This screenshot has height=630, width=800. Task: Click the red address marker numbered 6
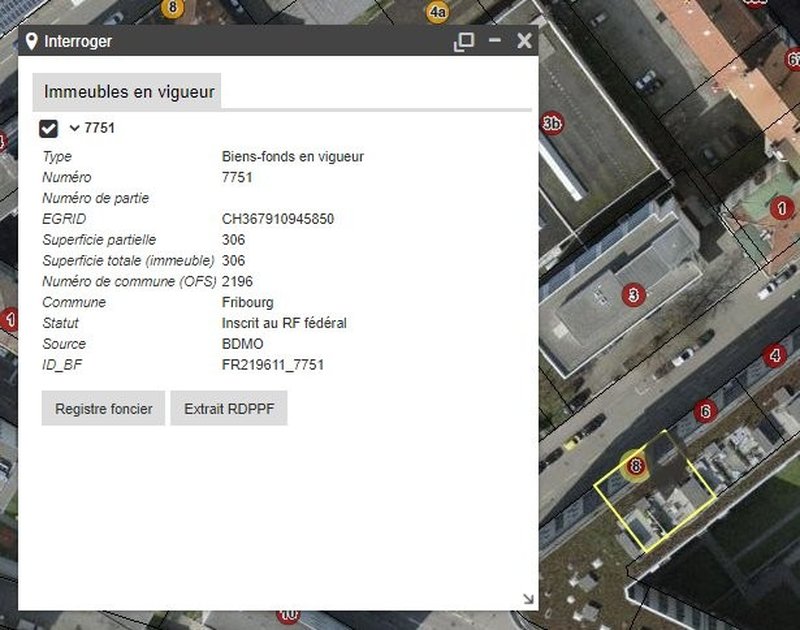click(705, 411)
